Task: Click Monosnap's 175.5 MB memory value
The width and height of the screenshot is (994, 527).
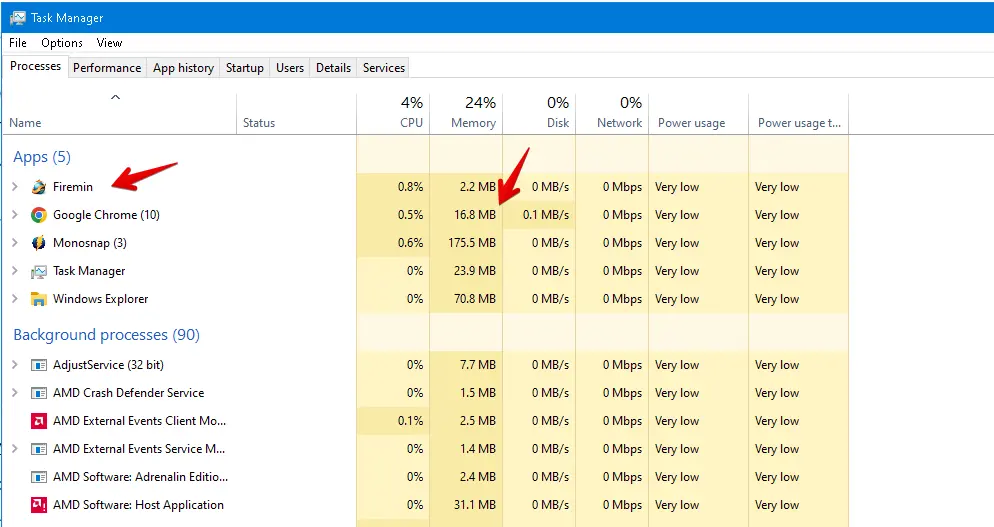Action: coord(472,243)
